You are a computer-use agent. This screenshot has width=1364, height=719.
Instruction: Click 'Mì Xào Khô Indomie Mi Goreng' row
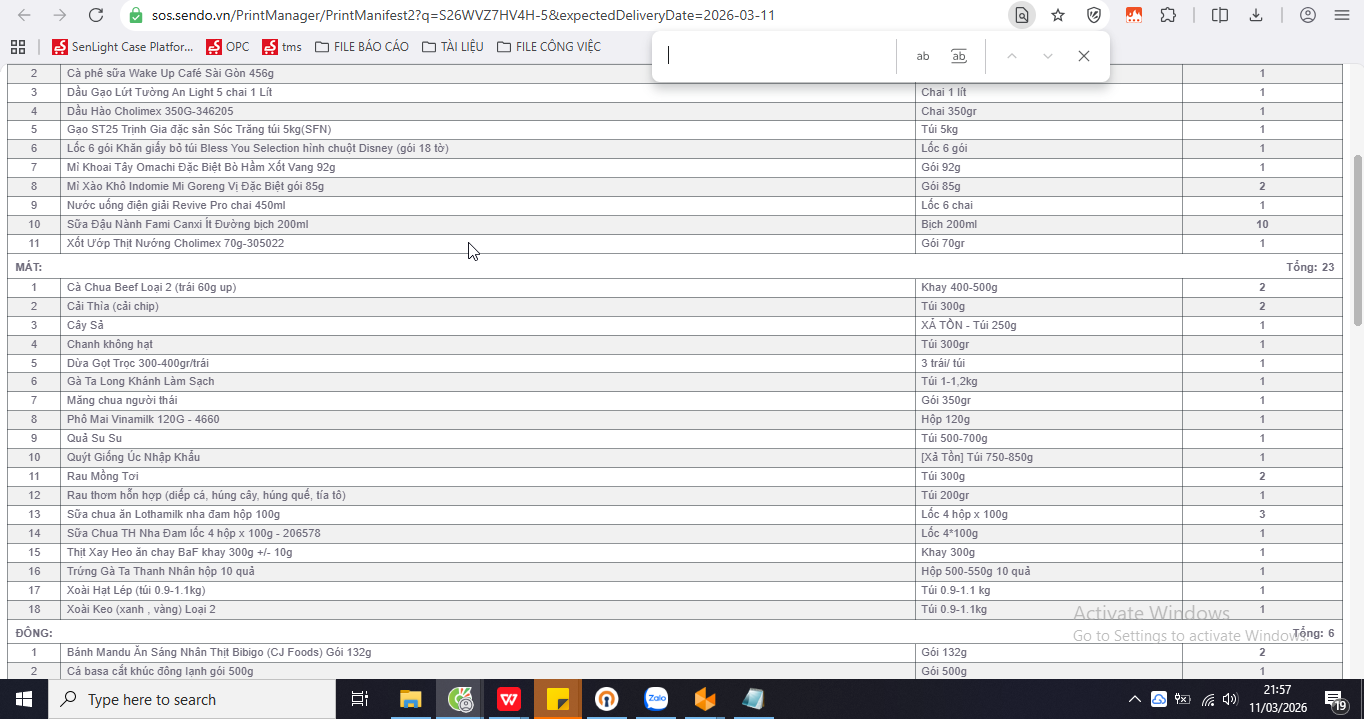coord(675,186)
